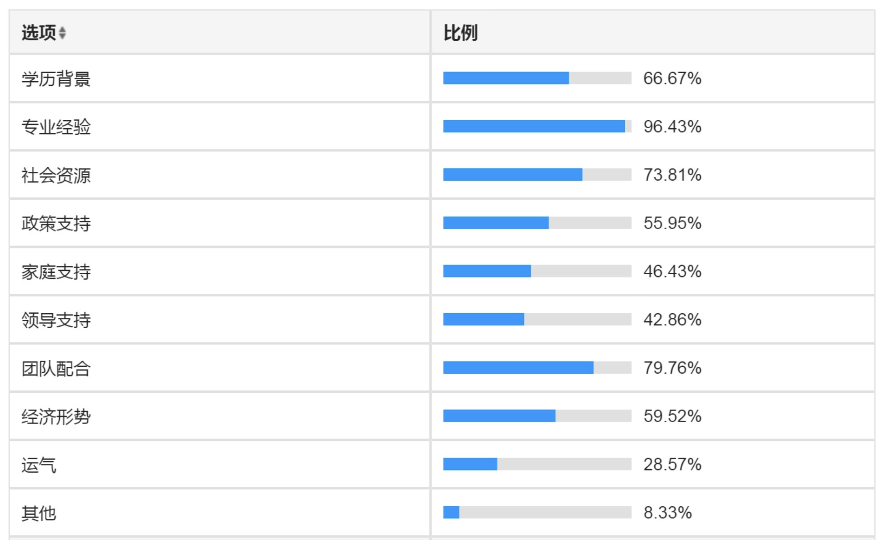
Task: Select the 家庭支持 row label
Action: click(56, 272)
